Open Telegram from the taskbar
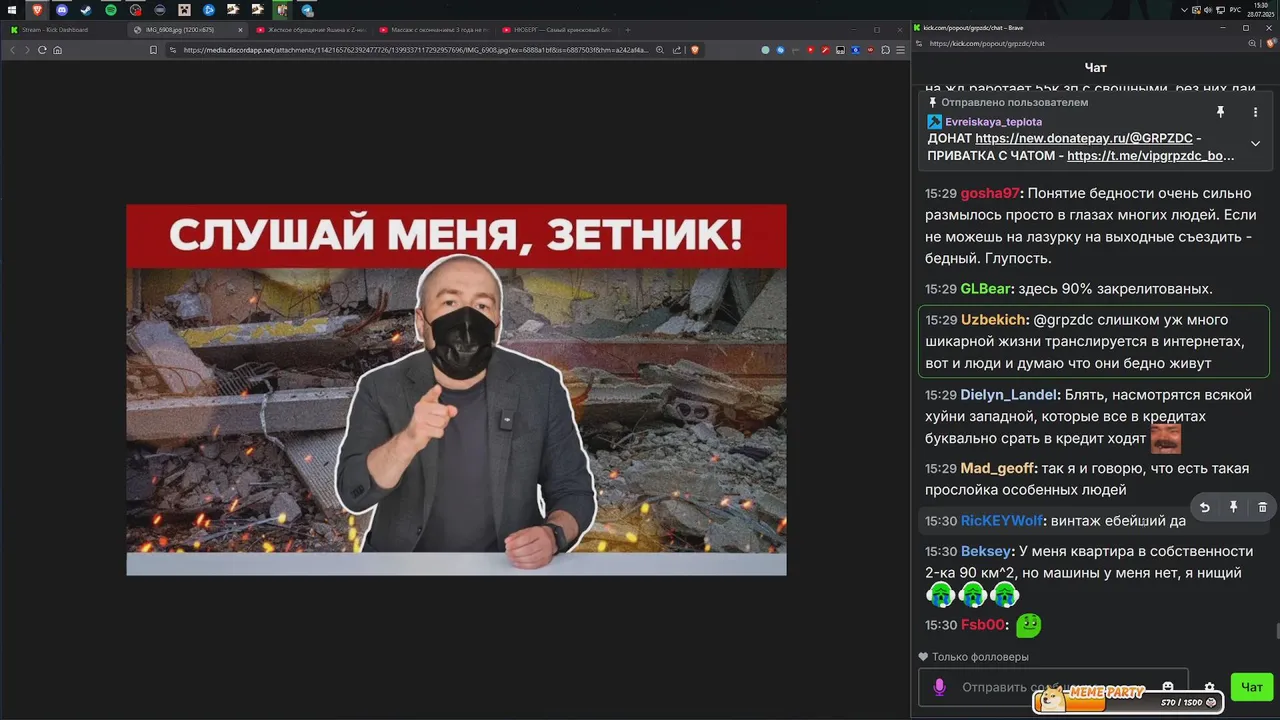 coord(307,10)
